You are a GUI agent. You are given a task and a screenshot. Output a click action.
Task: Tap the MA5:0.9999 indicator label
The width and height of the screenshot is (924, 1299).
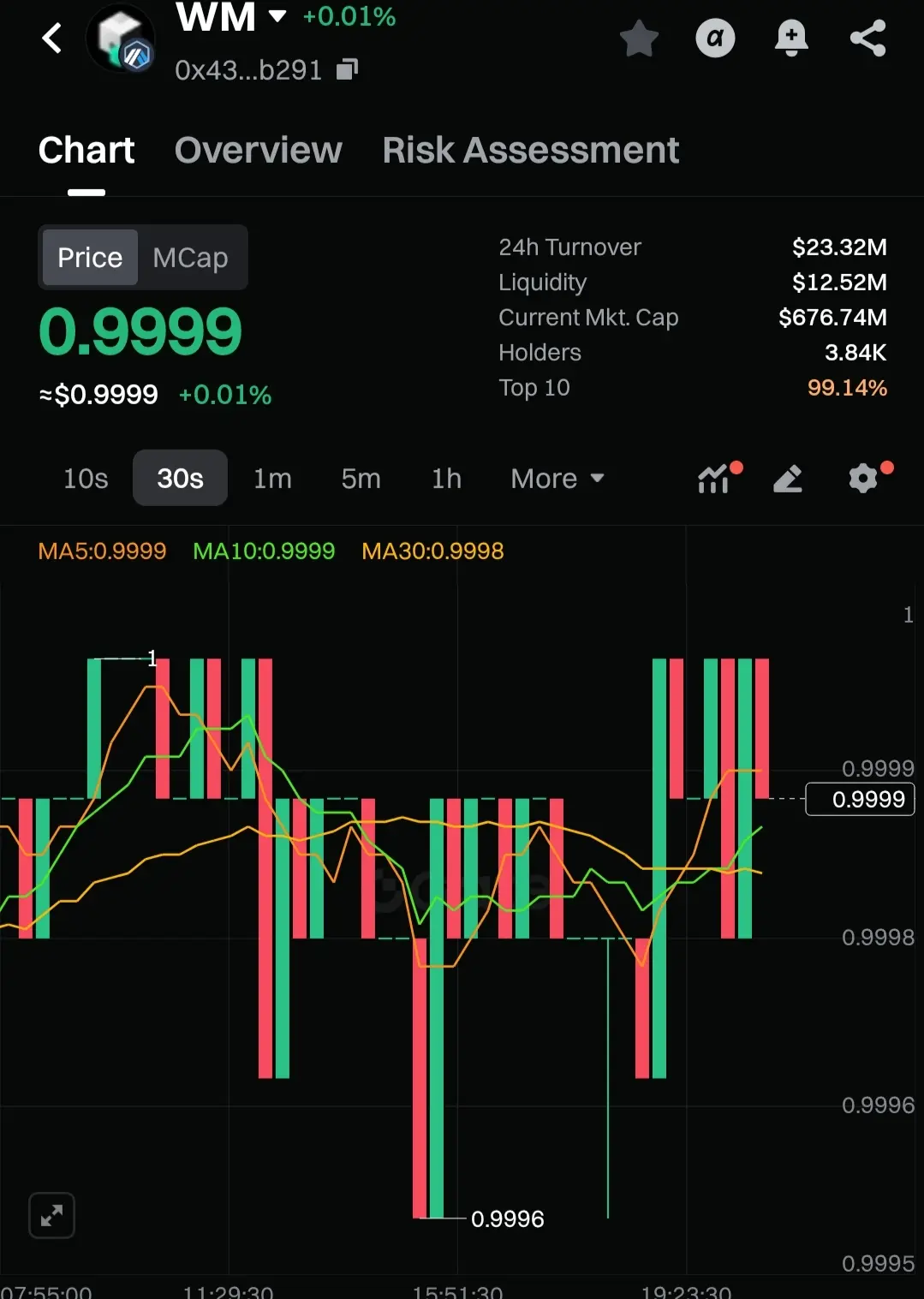[x=102, y=551]
